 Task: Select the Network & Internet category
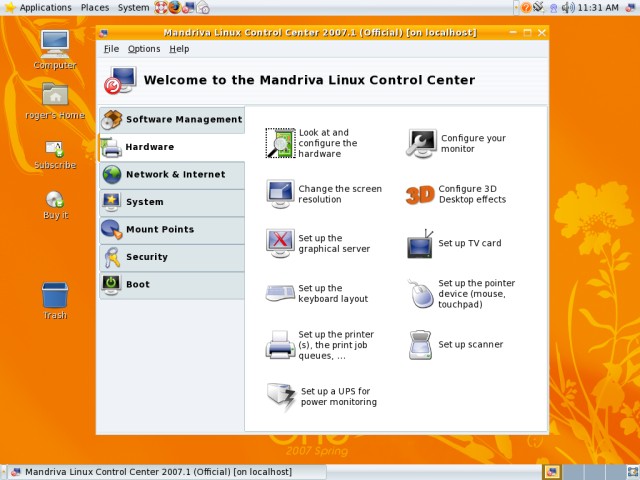(x=172, y=175)
